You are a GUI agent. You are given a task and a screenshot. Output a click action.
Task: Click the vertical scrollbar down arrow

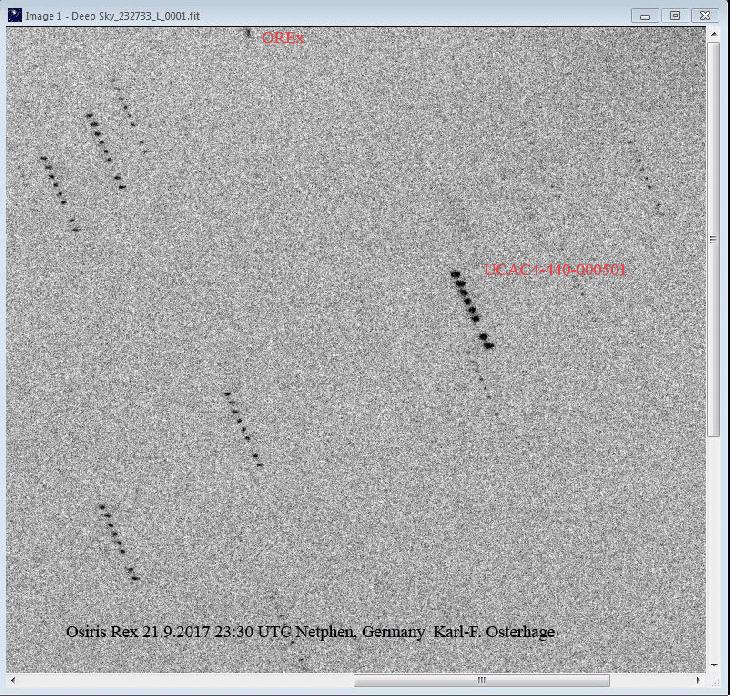714,664
